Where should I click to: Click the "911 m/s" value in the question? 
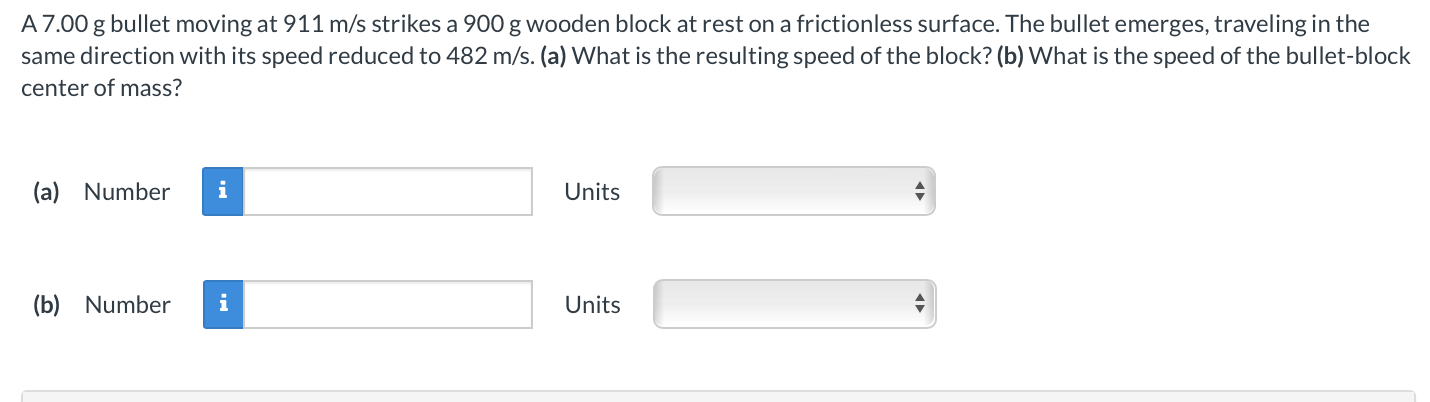(x=317, y=25)
